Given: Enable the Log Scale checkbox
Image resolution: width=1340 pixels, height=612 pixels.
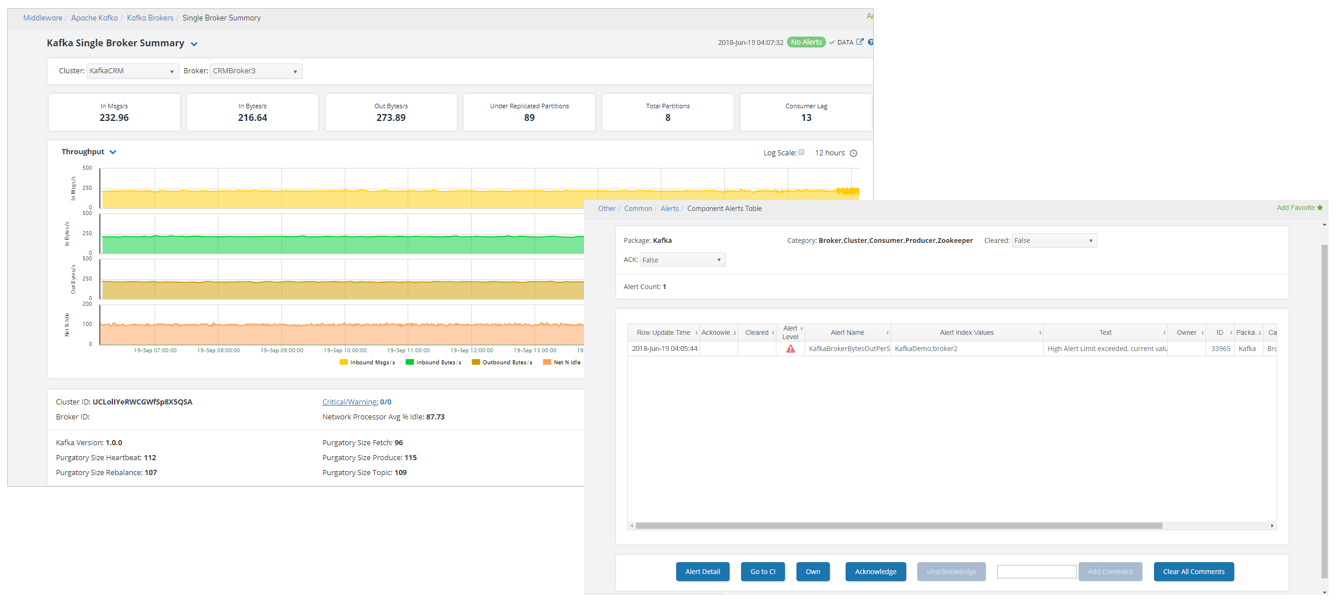Looking at the screenshot, I should click(x=801, y=152).
